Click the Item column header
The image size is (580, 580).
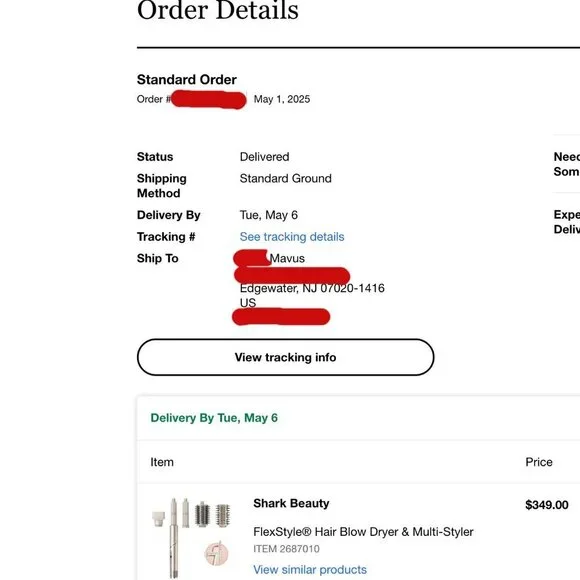tap(162, 462)
